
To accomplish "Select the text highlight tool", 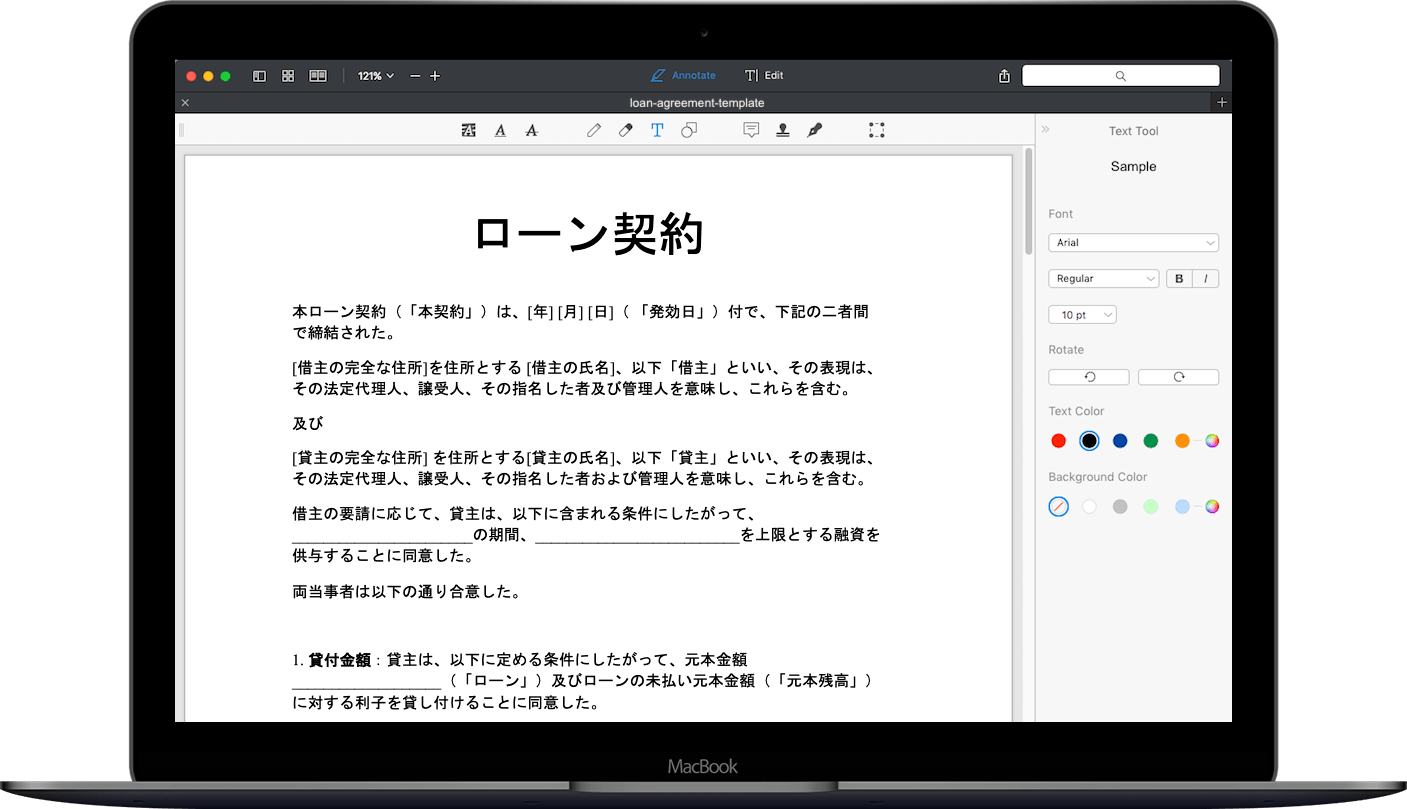I will (x=468, y=130).
